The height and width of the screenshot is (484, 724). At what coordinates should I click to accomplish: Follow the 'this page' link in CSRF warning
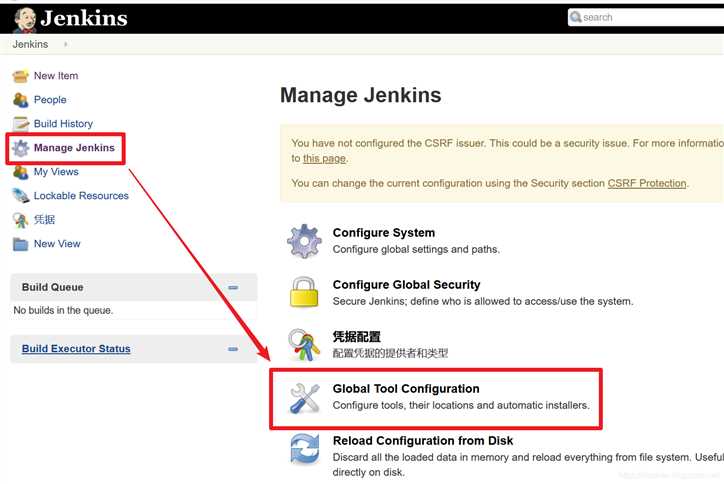click(324, 158)
